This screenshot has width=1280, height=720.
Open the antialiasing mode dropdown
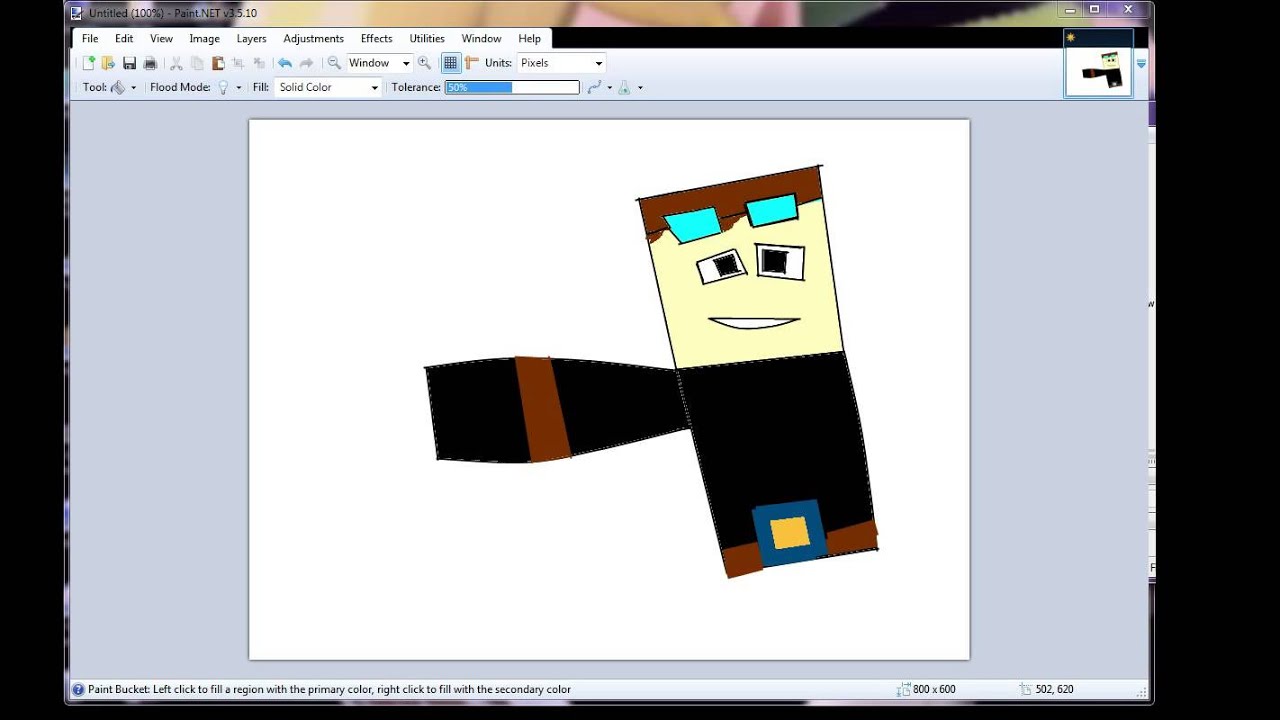[600, 88]
